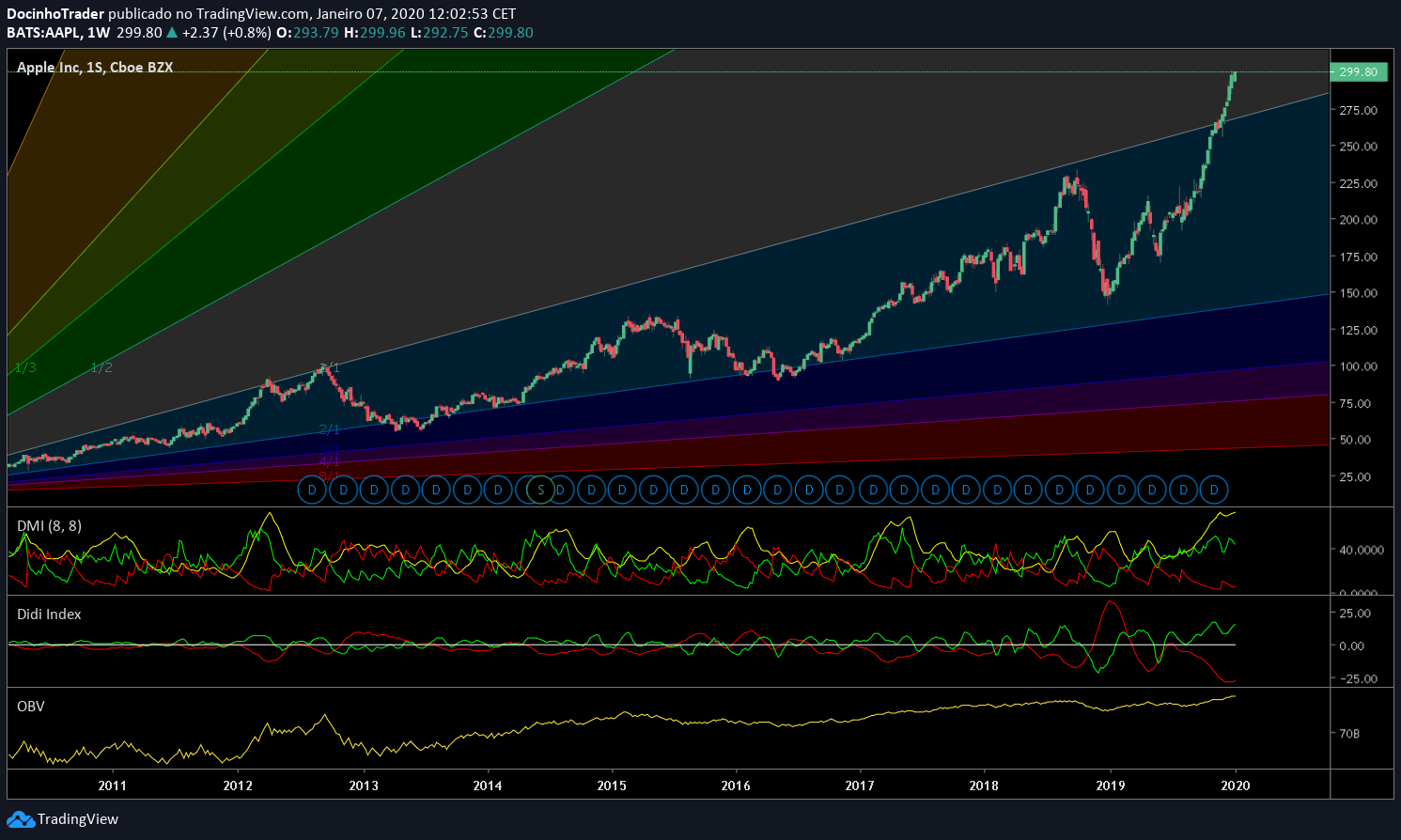Image resolution: width=1401 pixels, height=840 pixels.
Task: Click the first D dividend marker on the left
Action: coord(312,490)
